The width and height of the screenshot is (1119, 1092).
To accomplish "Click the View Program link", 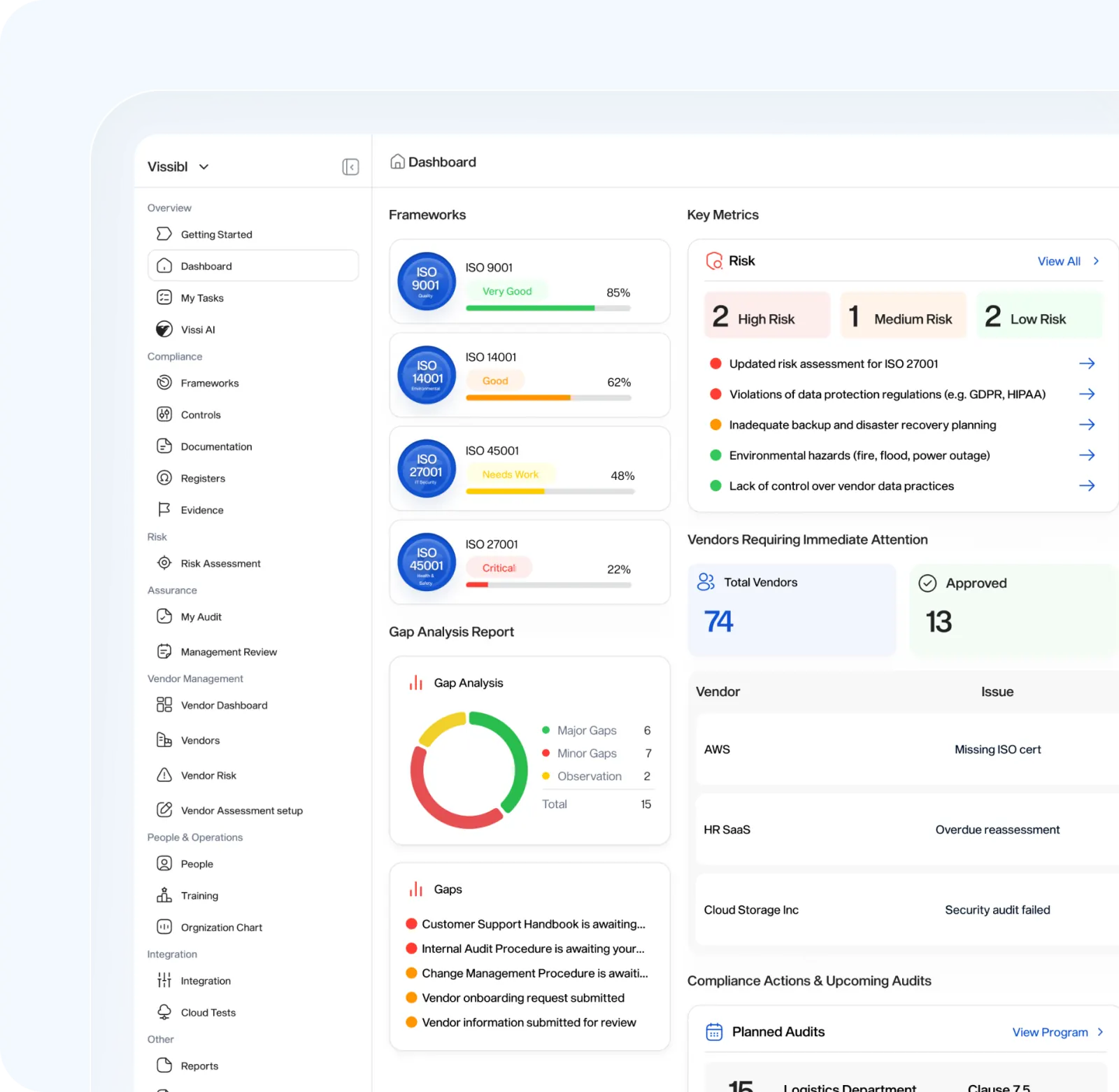I will coord(1050,1032).
